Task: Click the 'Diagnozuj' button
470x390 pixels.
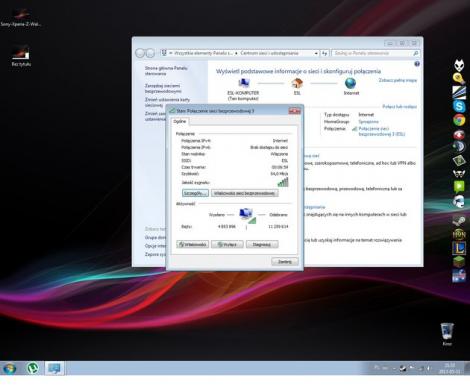Action: (x=262, y=244)
